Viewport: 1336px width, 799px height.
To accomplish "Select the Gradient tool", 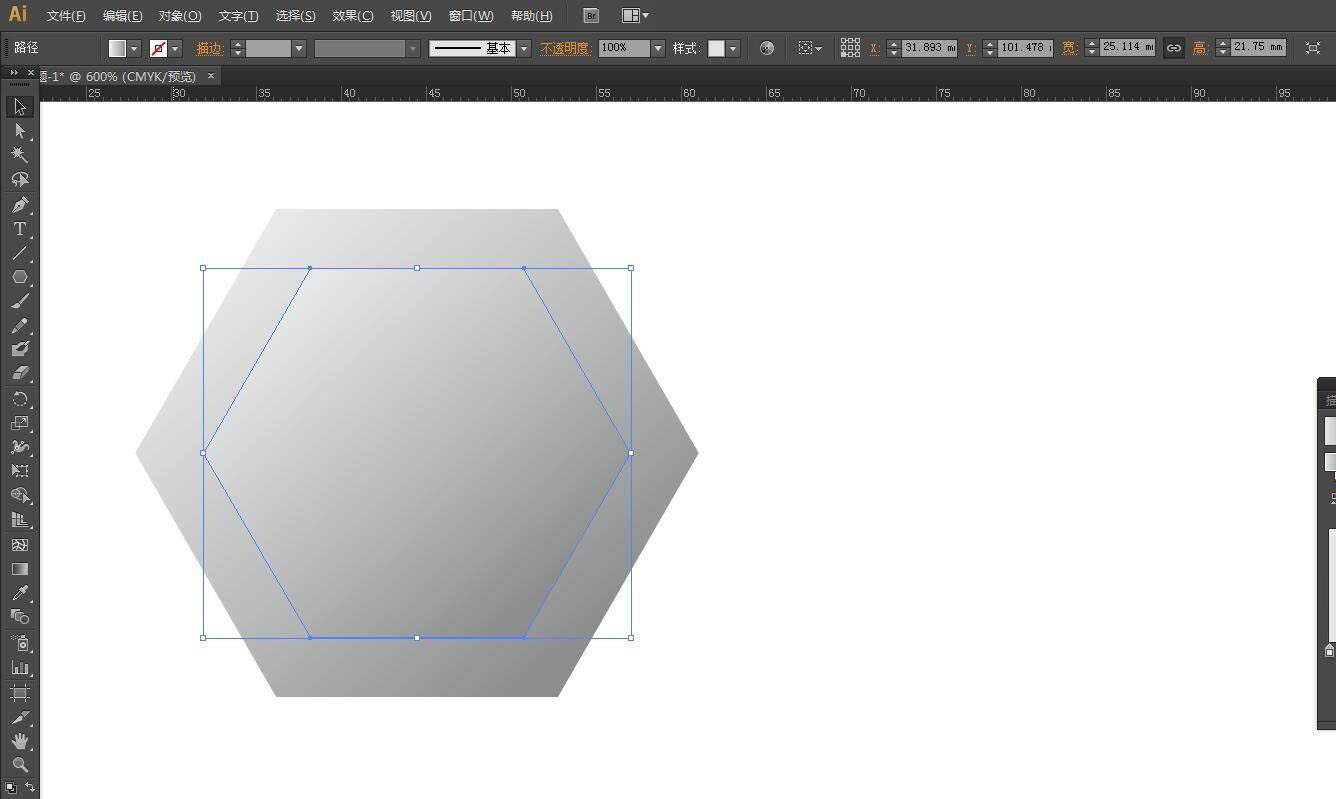I will click(x=18, y=569).
